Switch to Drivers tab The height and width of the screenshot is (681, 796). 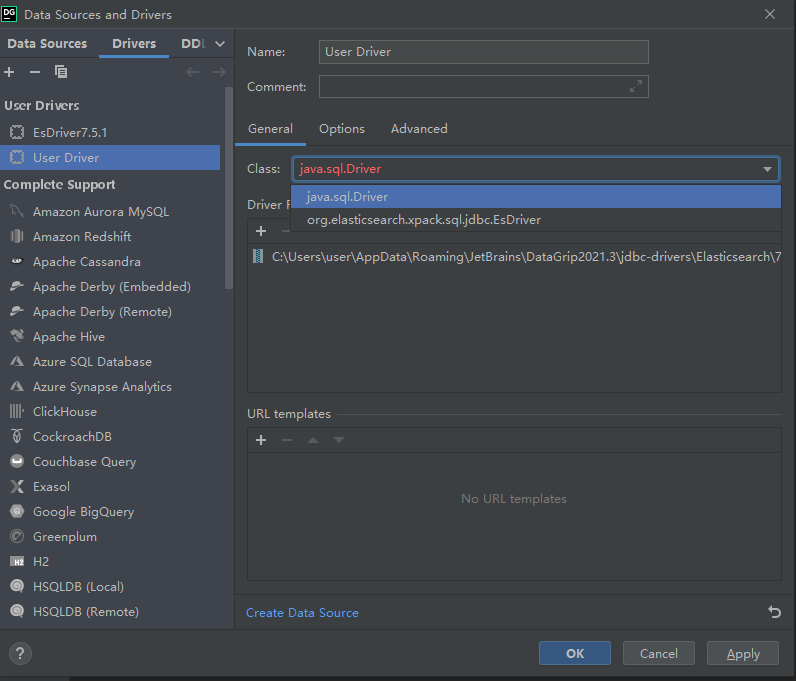(x=134, y=44)
